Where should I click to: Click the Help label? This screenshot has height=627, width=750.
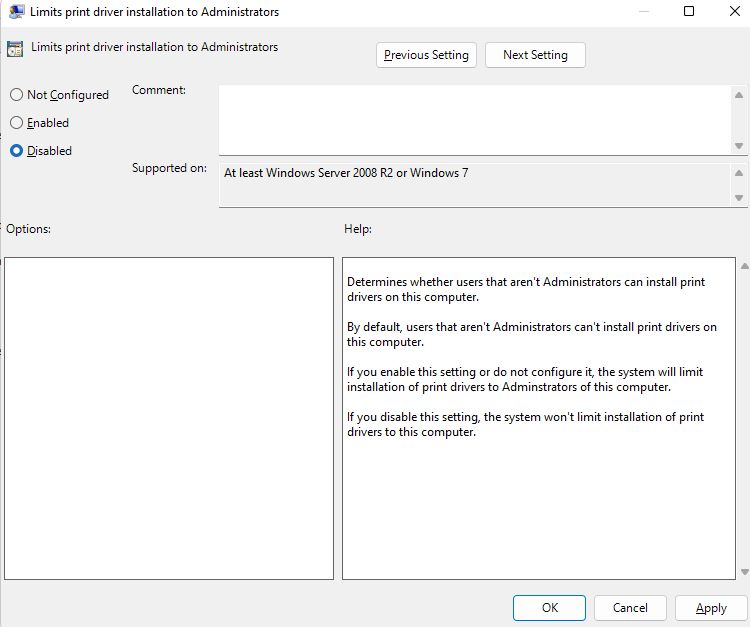358,229
